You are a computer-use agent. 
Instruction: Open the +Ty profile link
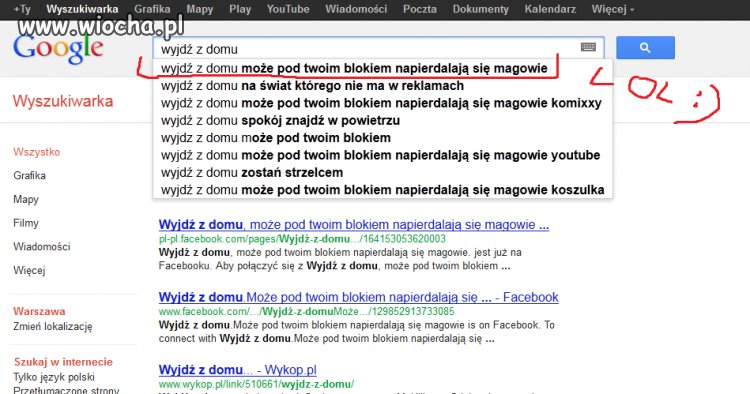(22, 9)
